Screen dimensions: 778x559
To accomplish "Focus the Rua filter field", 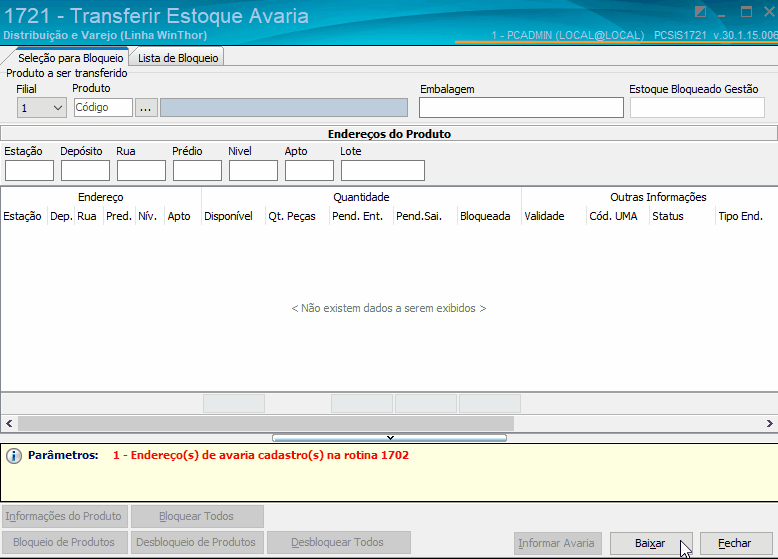I will [141, 170].
